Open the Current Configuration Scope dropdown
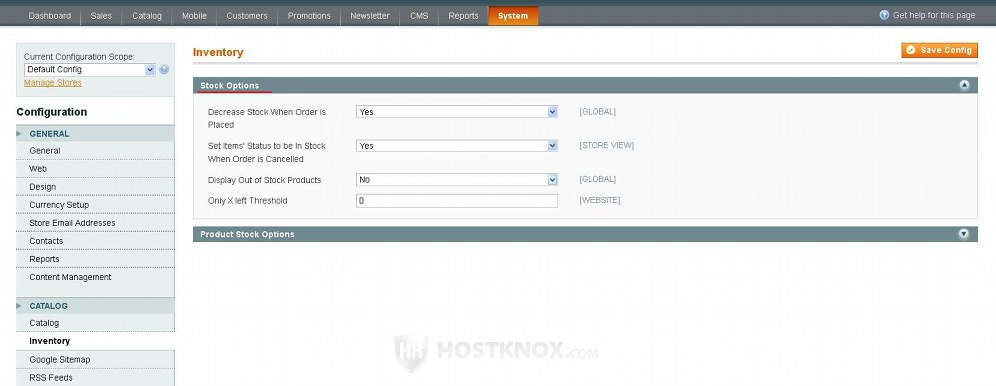996x386 pixels. point(90,70)
